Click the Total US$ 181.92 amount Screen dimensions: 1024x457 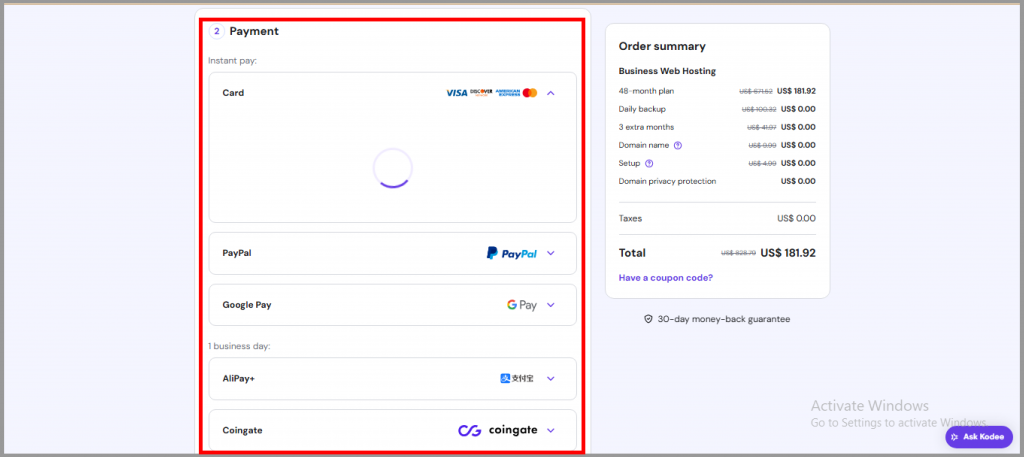click(x=788, y=253)
